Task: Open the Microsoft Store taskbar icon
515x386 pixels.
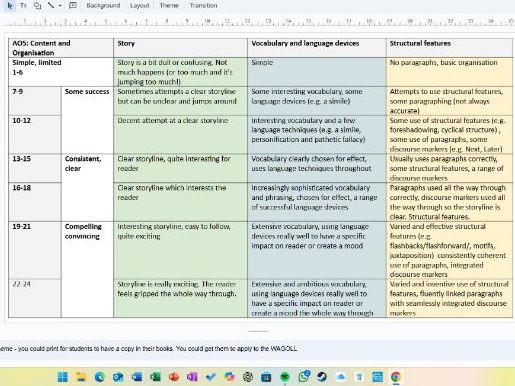Action: 266,377
